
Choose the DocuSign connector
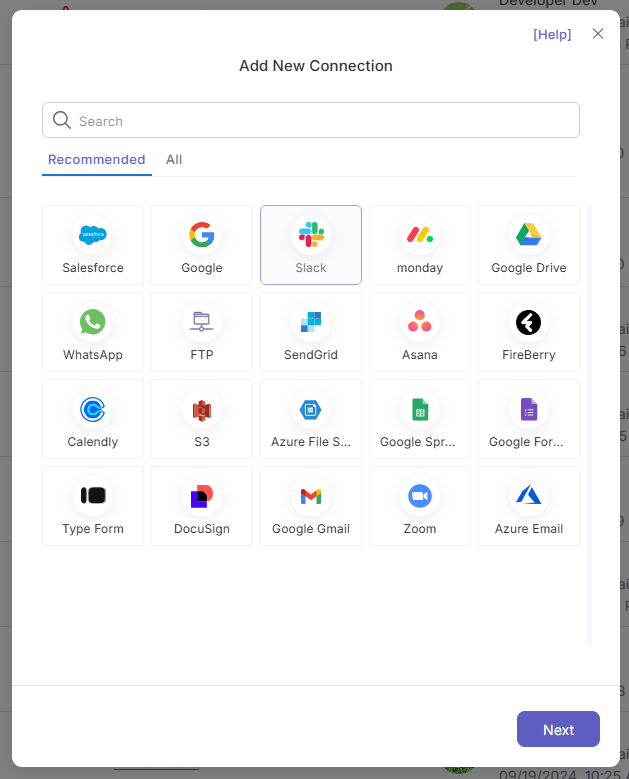202,506
